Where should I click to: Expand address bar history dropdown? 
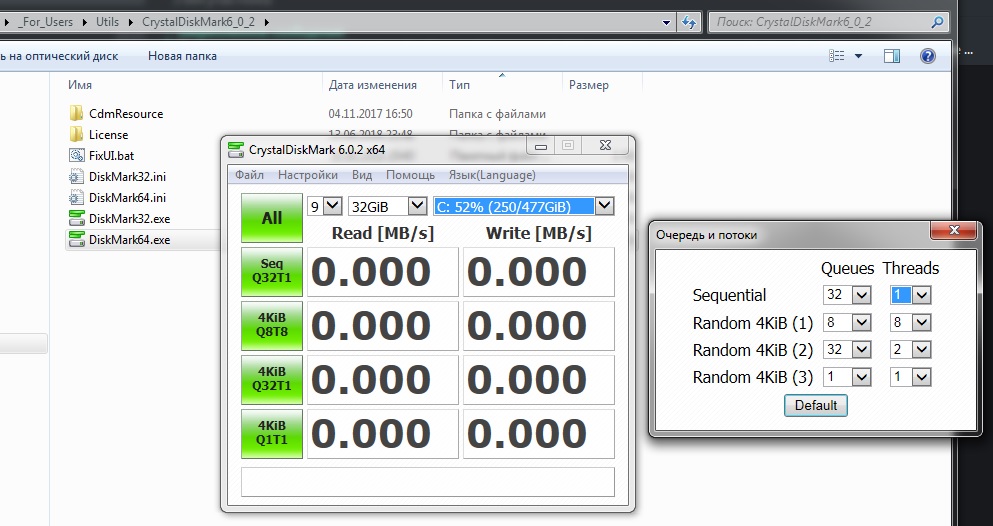(666, 22)
